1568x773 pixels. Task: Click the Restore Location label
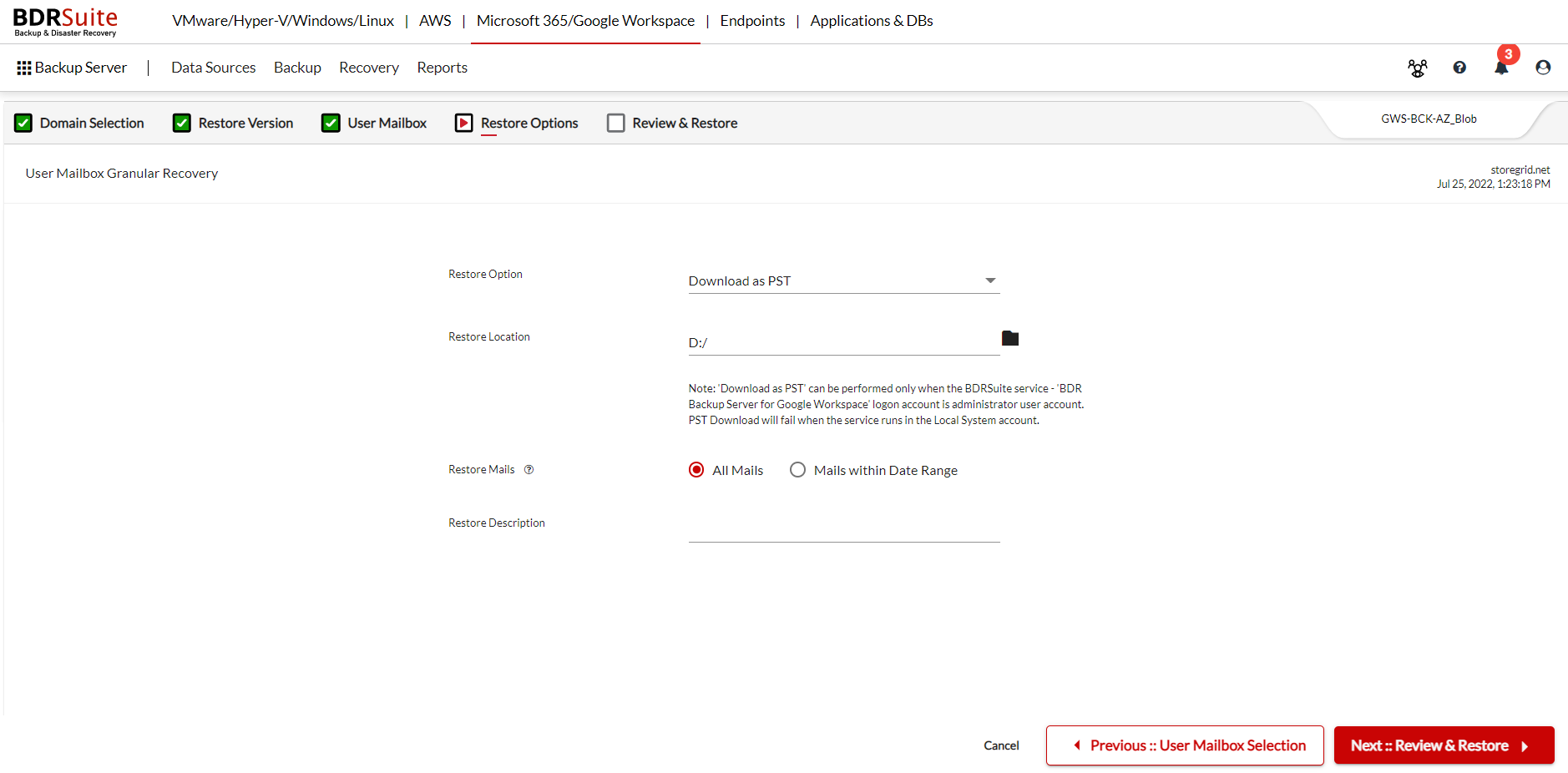click(x=489, y=337)
